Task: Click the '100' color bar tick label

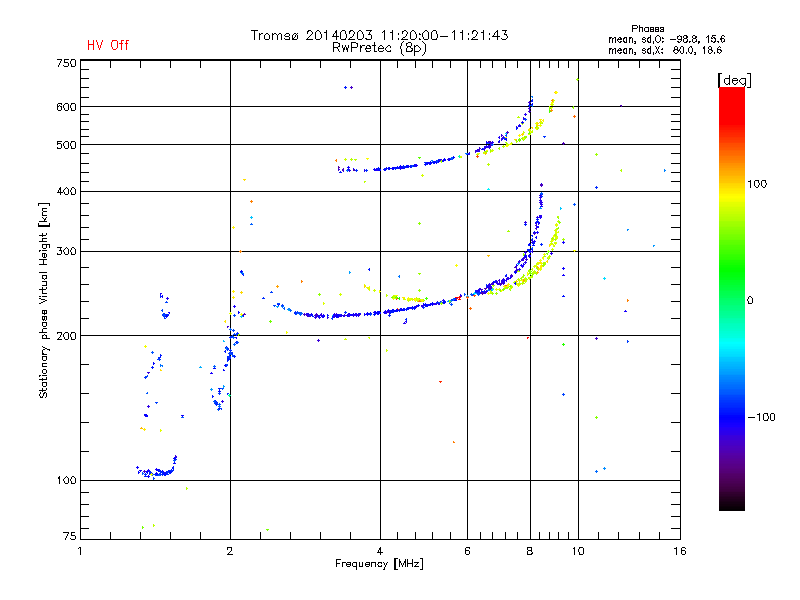Action: click(x=757, y=184)
